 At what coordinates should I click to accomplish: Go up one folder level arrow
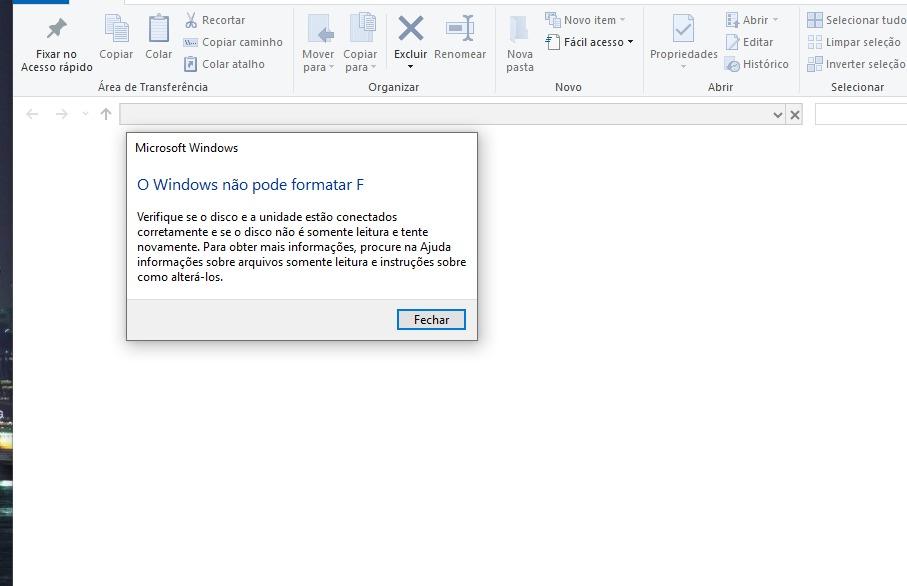106,114
